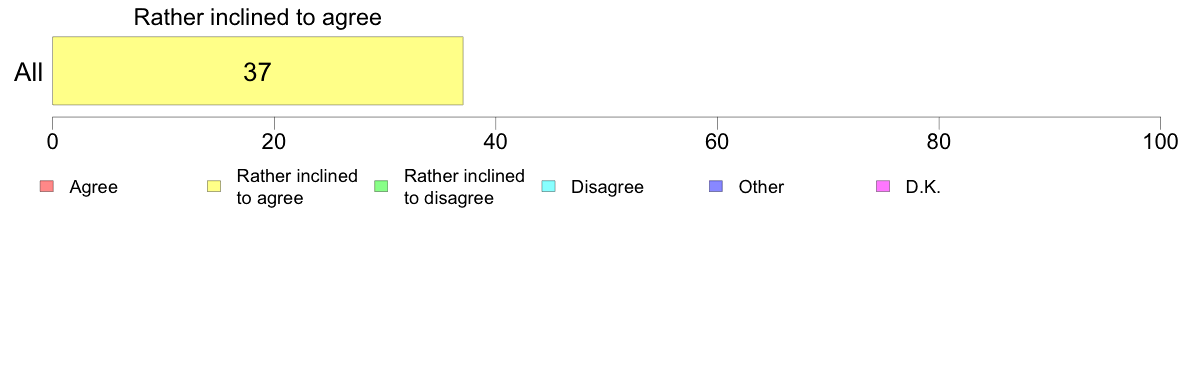Select the Disagree legend label
Screen dimensions: 1188x368
(607, 187)
